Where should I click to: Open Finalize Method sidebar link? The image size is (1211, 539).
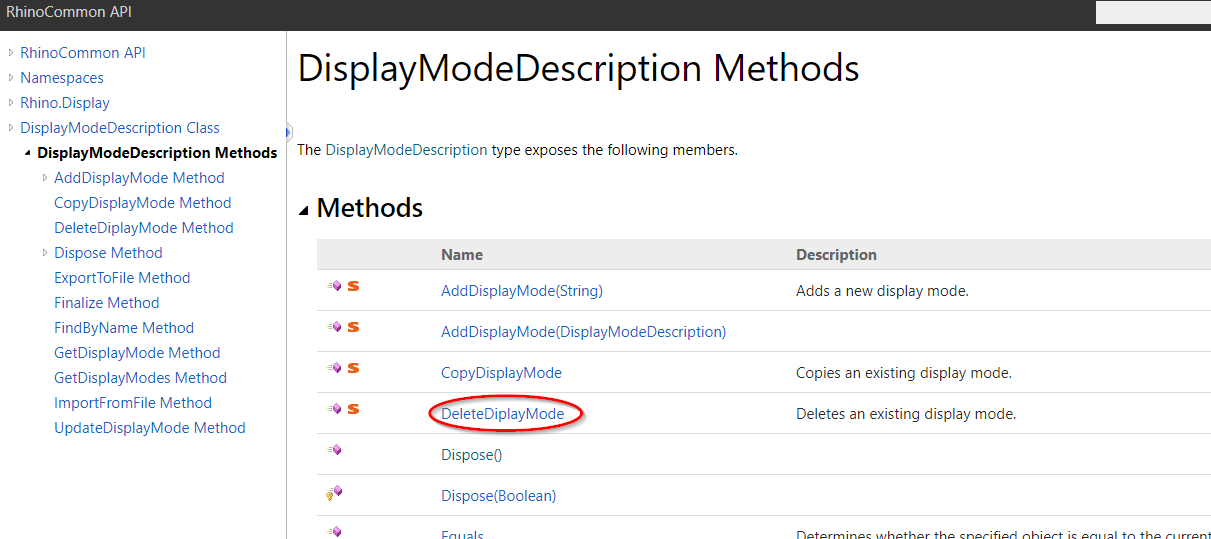click(x=107, y=303)
